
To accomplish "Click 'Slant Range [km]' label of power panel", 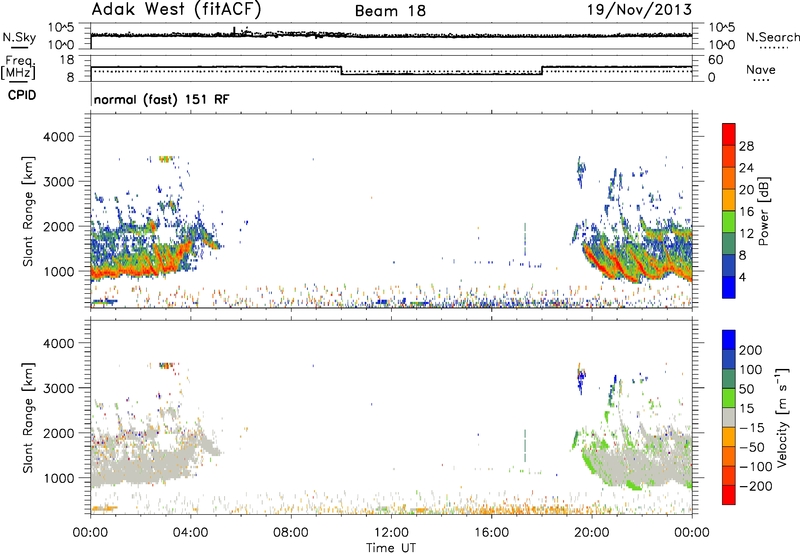I will pos(28,211).
